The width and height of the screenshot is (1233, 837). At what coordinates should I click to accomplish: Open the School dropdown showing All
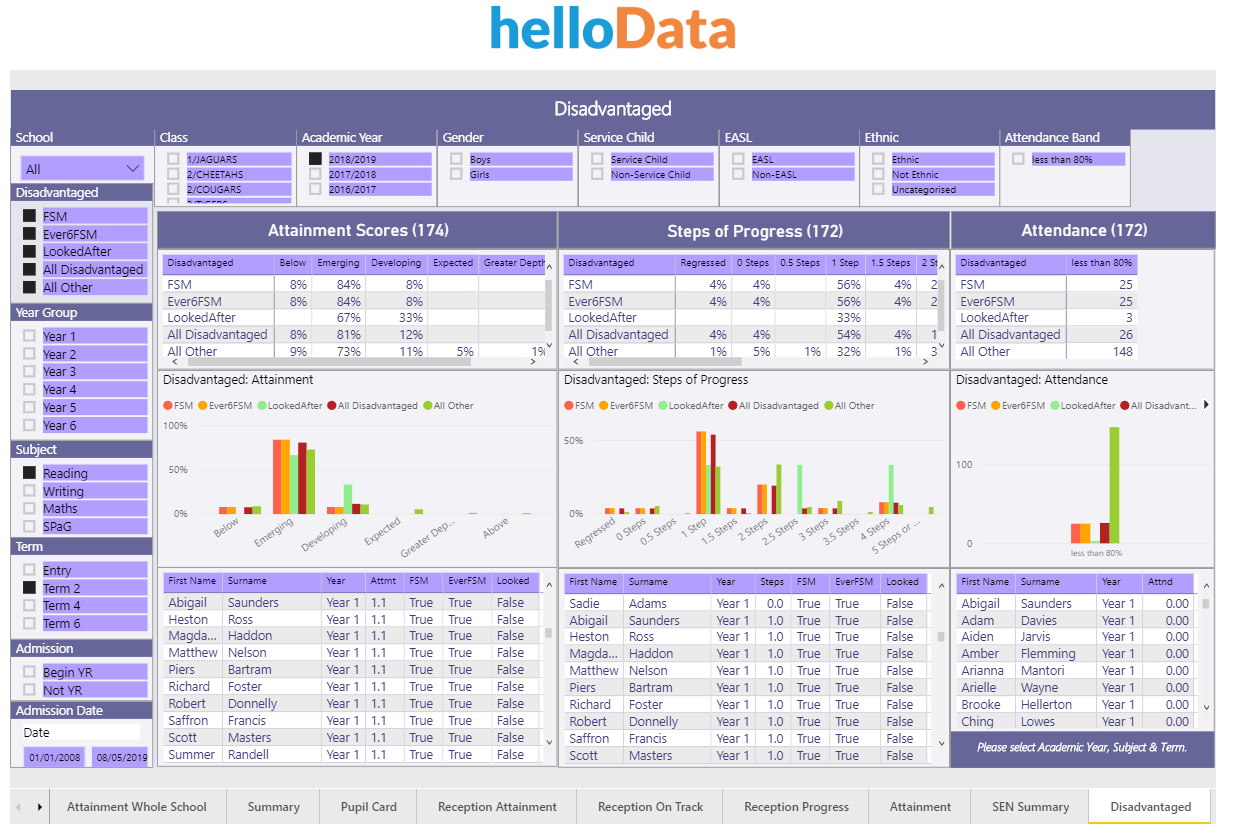click(82, 166)
